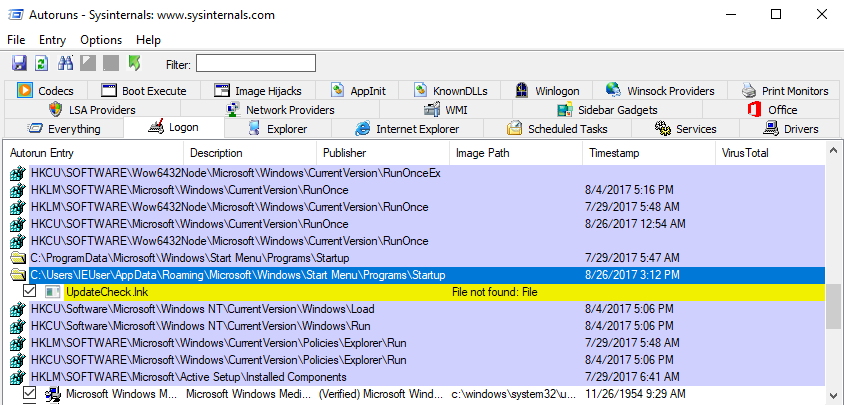Viewport: 844px width, 405px height.
Task: Click the vertical scrollbar thumb
Action: [x=834, y=305]
